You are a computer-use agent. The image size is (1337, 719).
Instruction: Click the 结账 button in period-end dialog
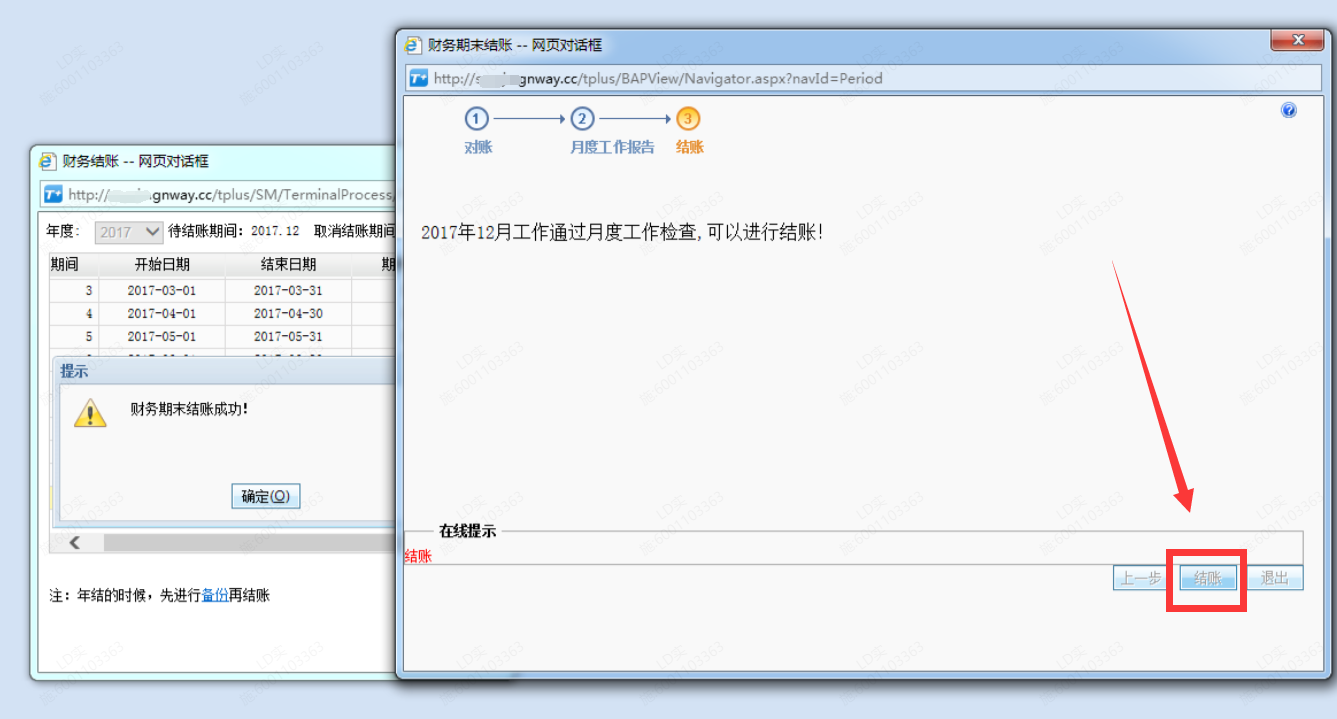coord(1208,578)
